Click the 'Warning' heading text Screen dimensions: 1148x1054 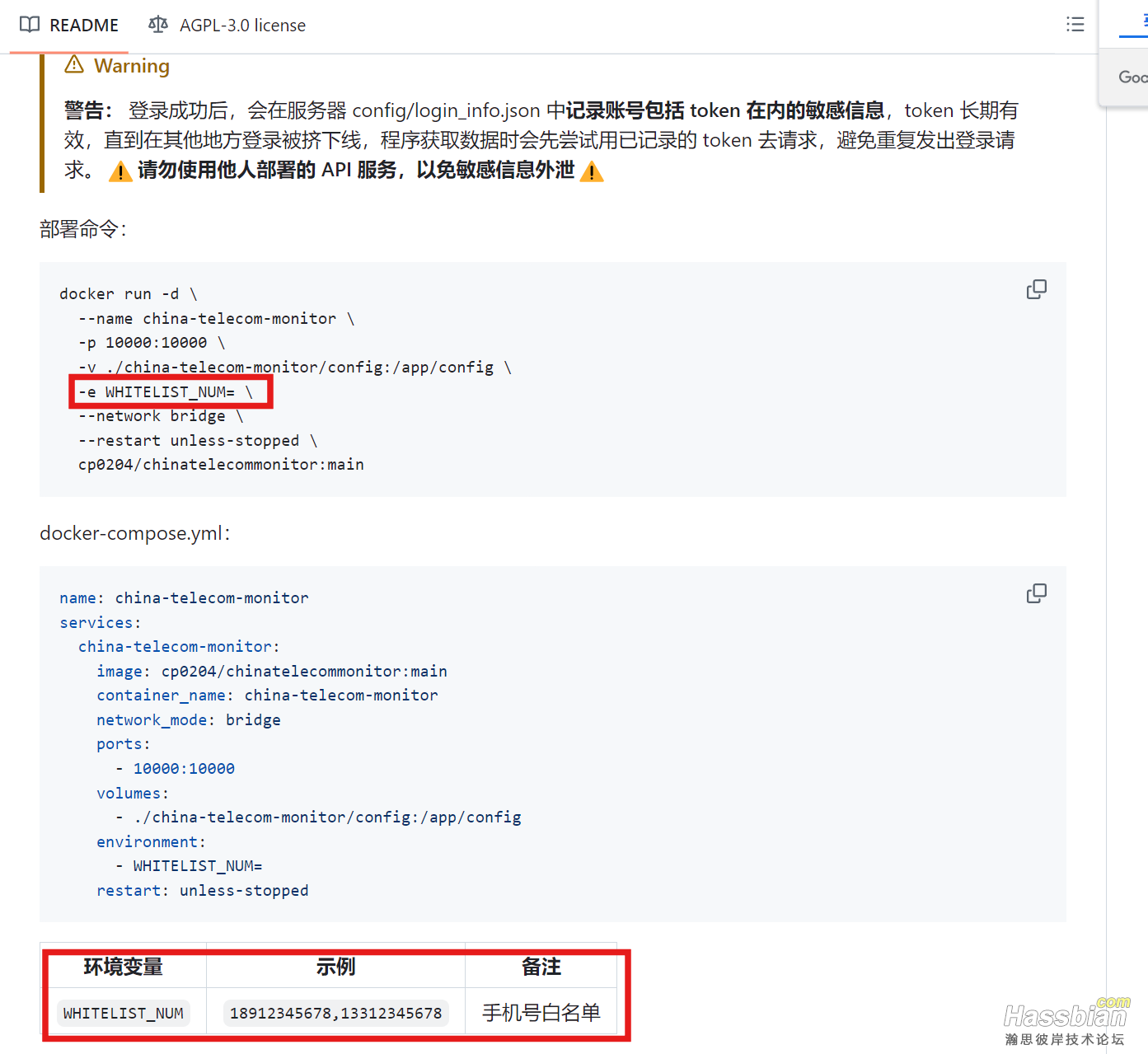tap(132, 65)
